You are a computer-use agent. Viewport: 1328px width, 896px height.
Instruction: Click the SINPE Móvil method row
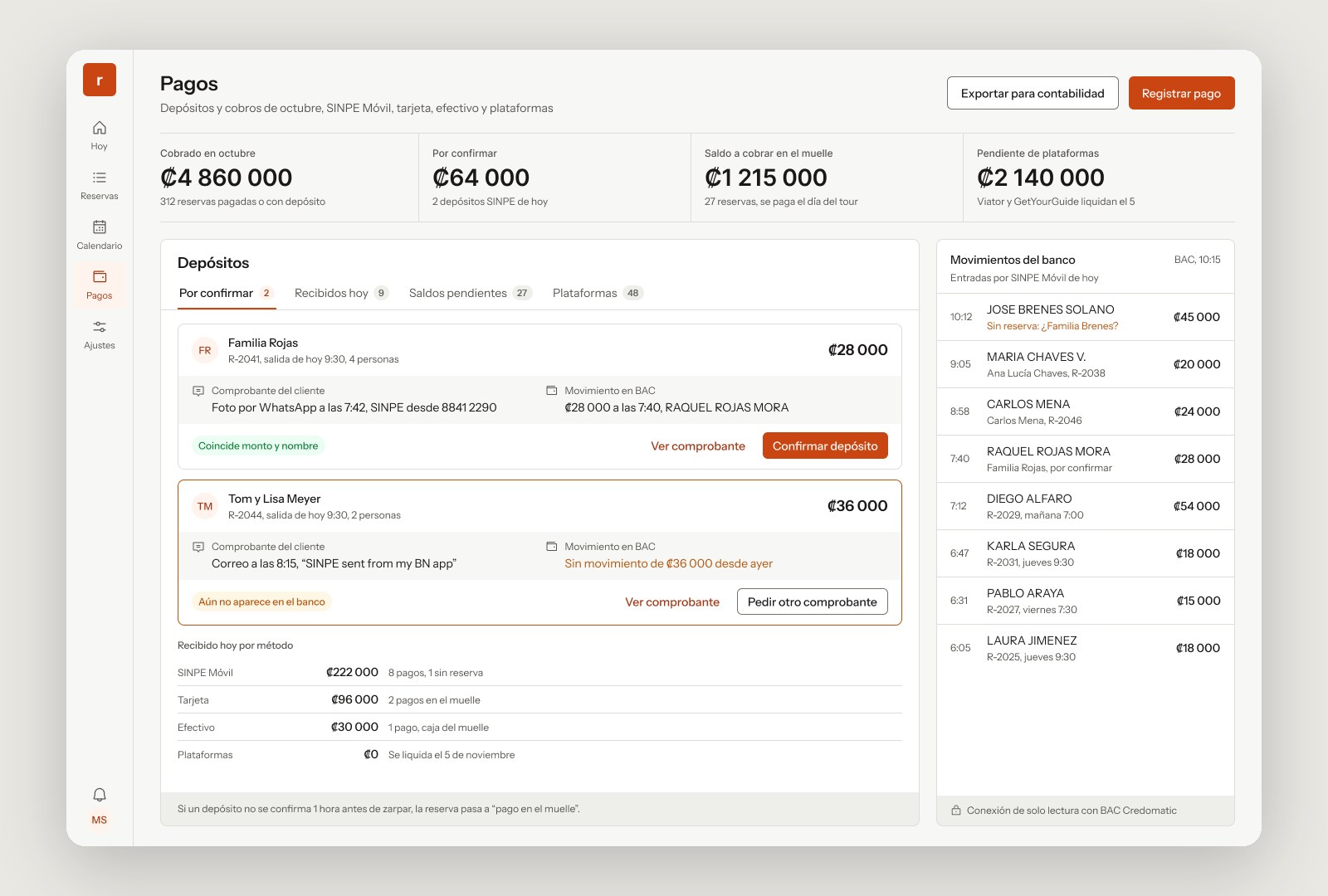pyautogui.click(x=539, y=672)
